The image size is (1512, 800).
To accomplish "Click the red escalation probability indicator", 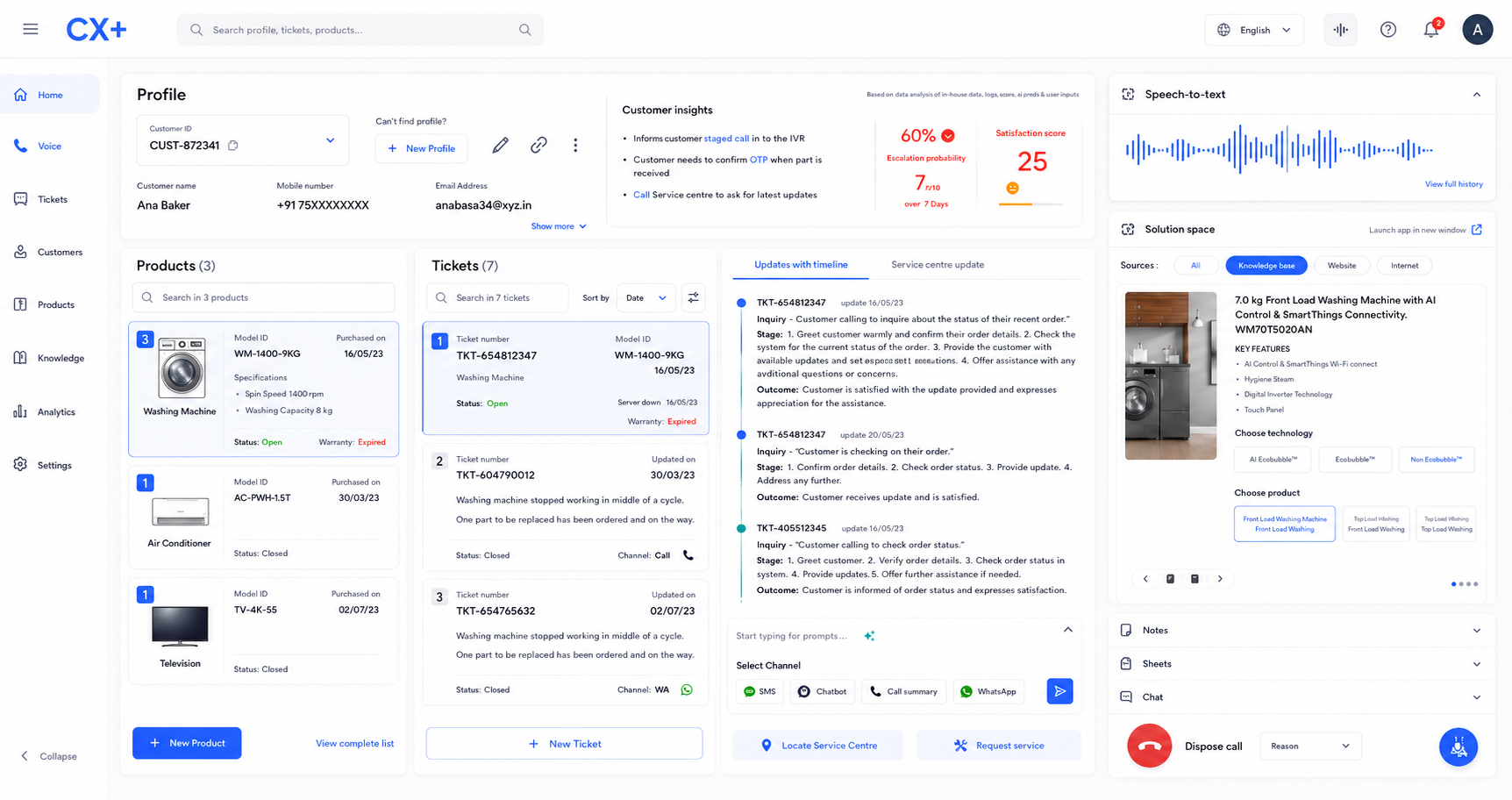I will pyautogui.click(x=948, y=136).
